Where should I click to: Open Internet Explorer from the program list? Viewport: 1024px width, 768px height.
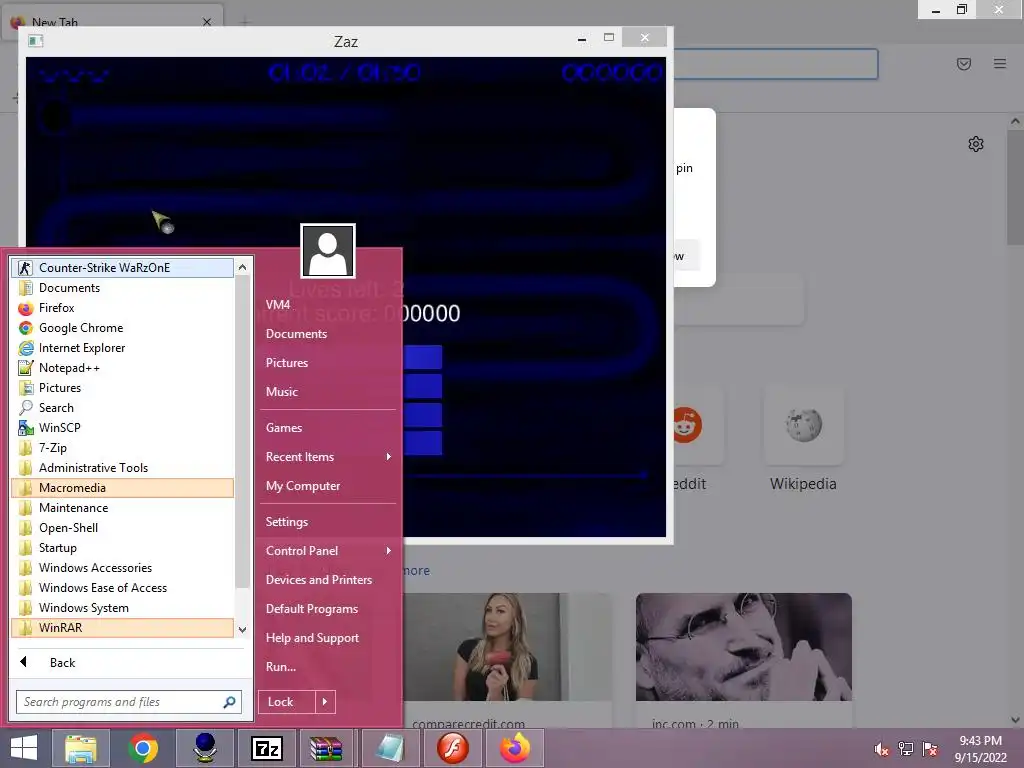pos(122,348)
